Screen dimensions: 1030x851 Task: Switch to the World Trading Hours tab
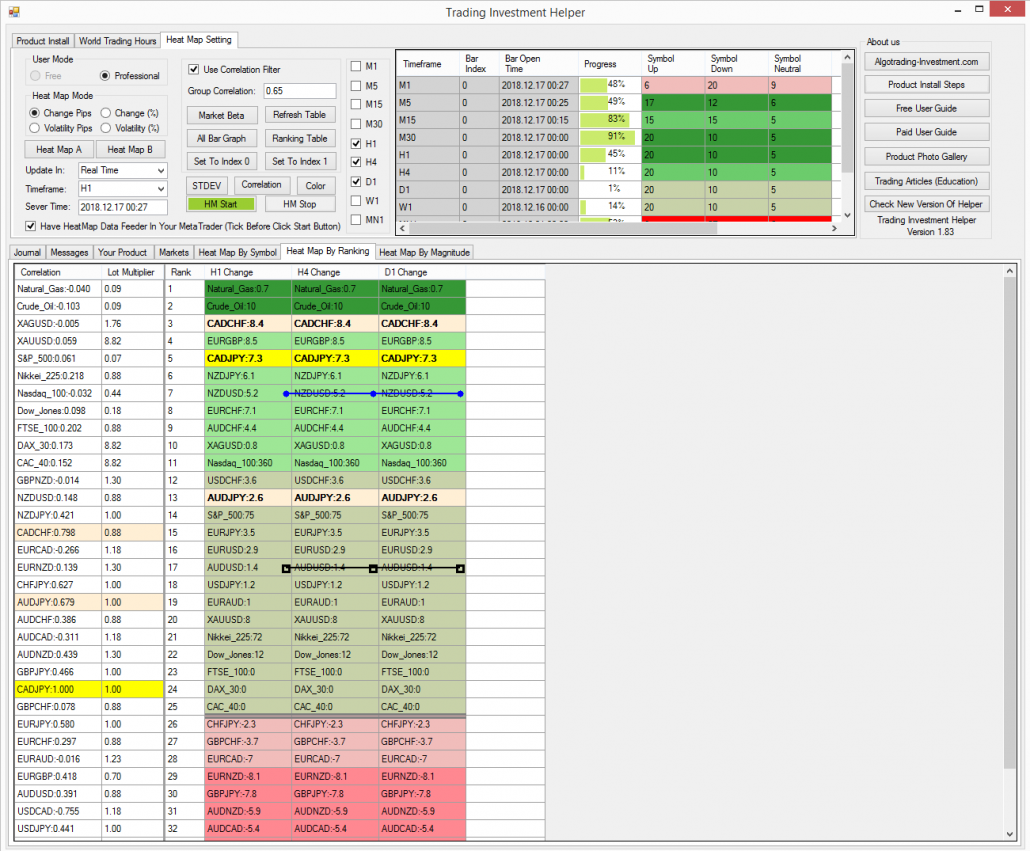coord(117,41)
